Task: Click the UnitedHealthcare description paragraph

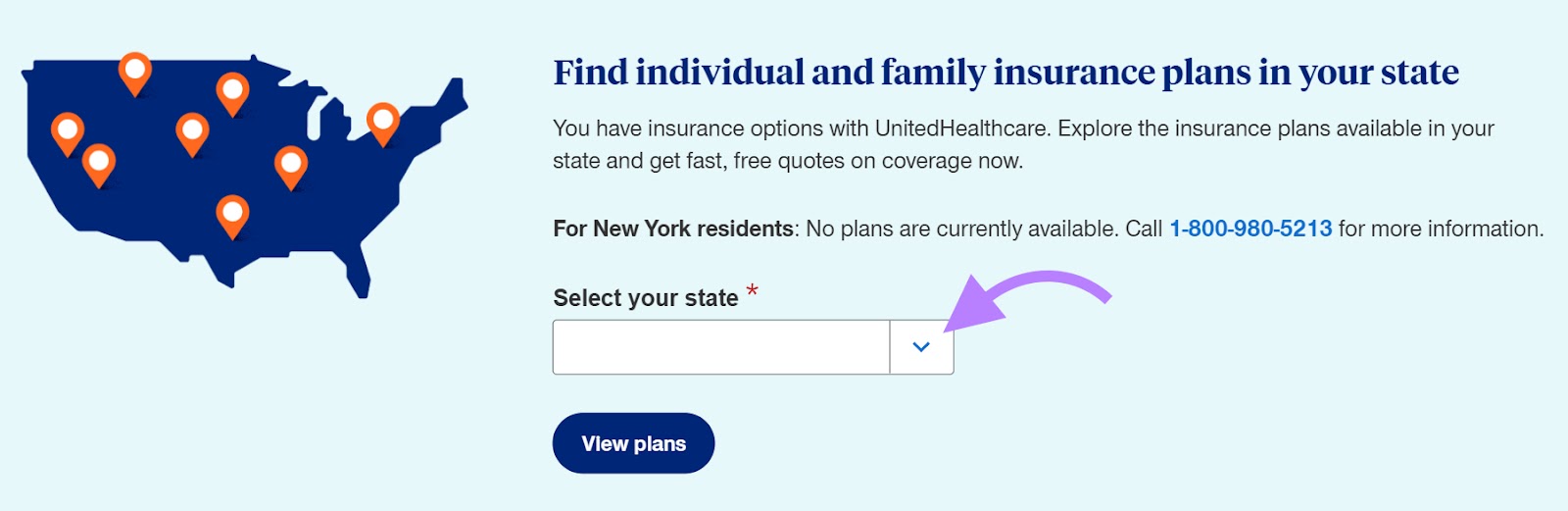Action: (x=1023, y=144)
